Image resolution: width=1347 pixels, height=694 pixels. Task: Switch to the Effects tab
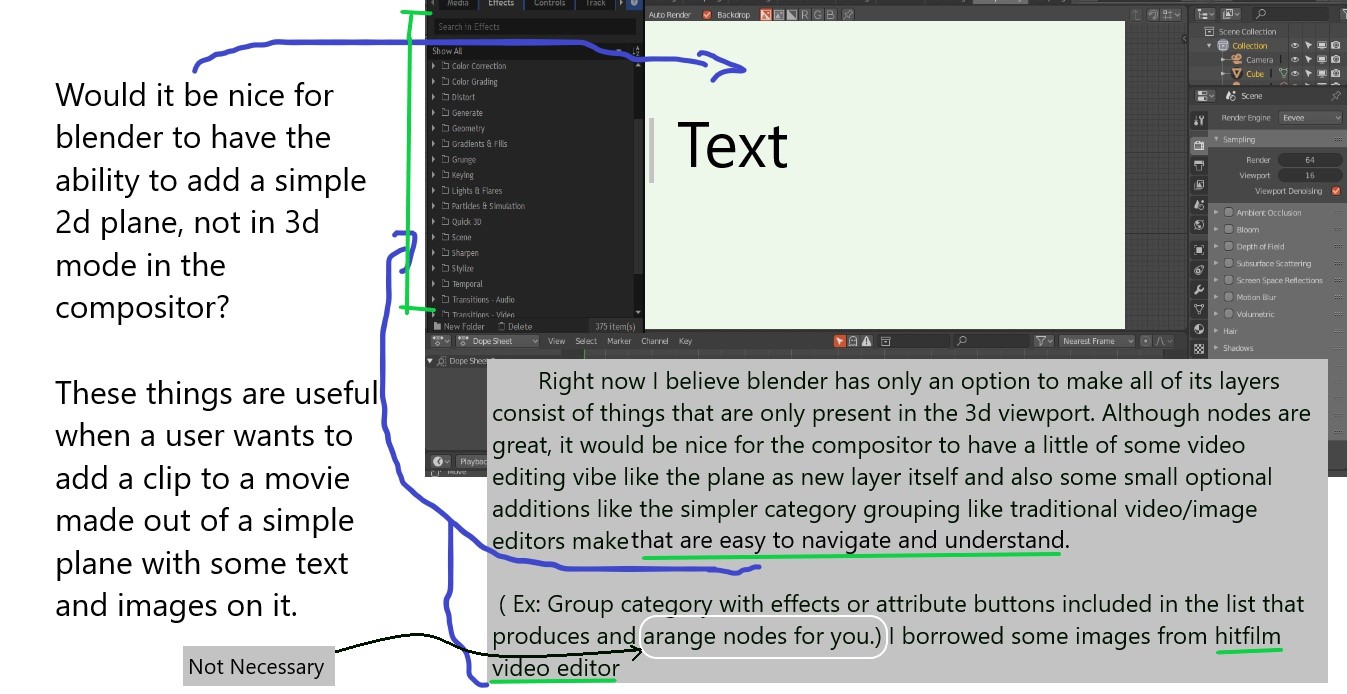pos(501,4)
